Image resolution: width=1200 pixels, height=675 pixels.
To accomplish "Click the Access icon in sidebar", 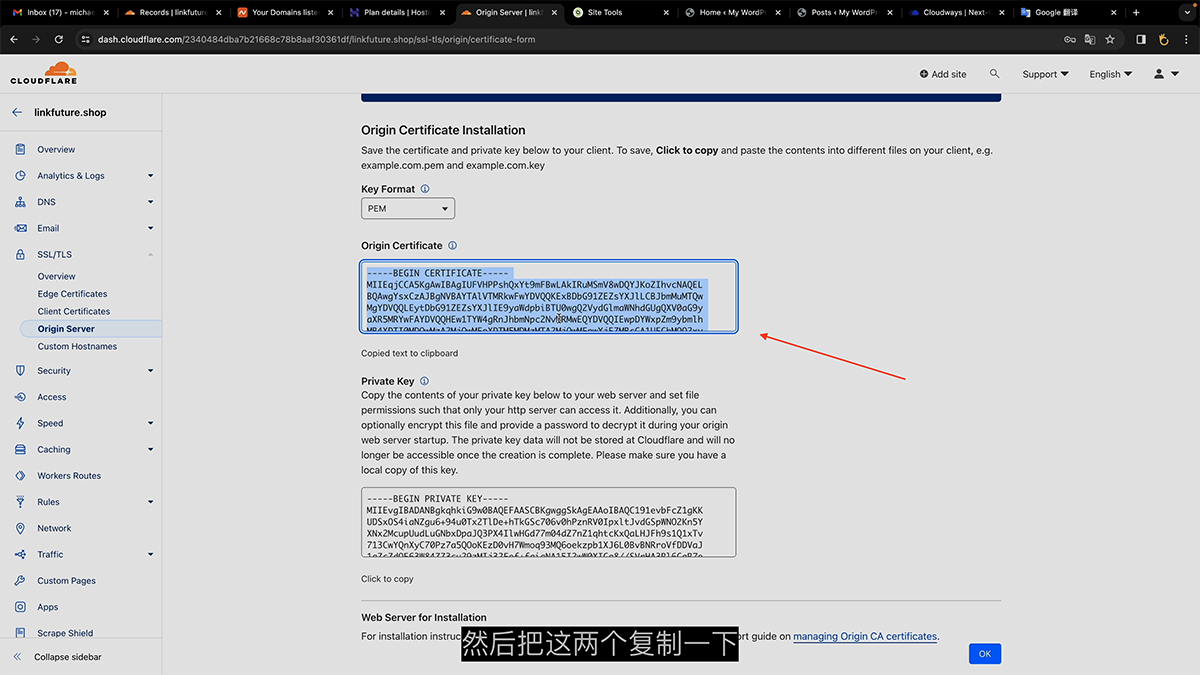I will pos(20,397).
